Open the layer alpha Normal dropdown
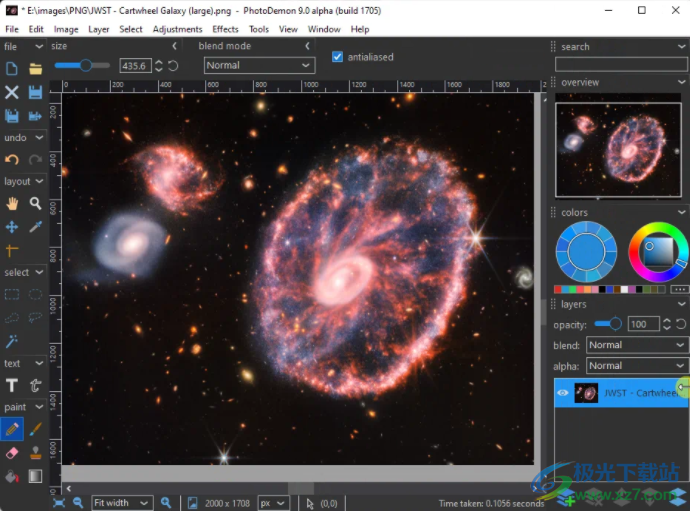The image size is (690, 511). click(637, 366)
